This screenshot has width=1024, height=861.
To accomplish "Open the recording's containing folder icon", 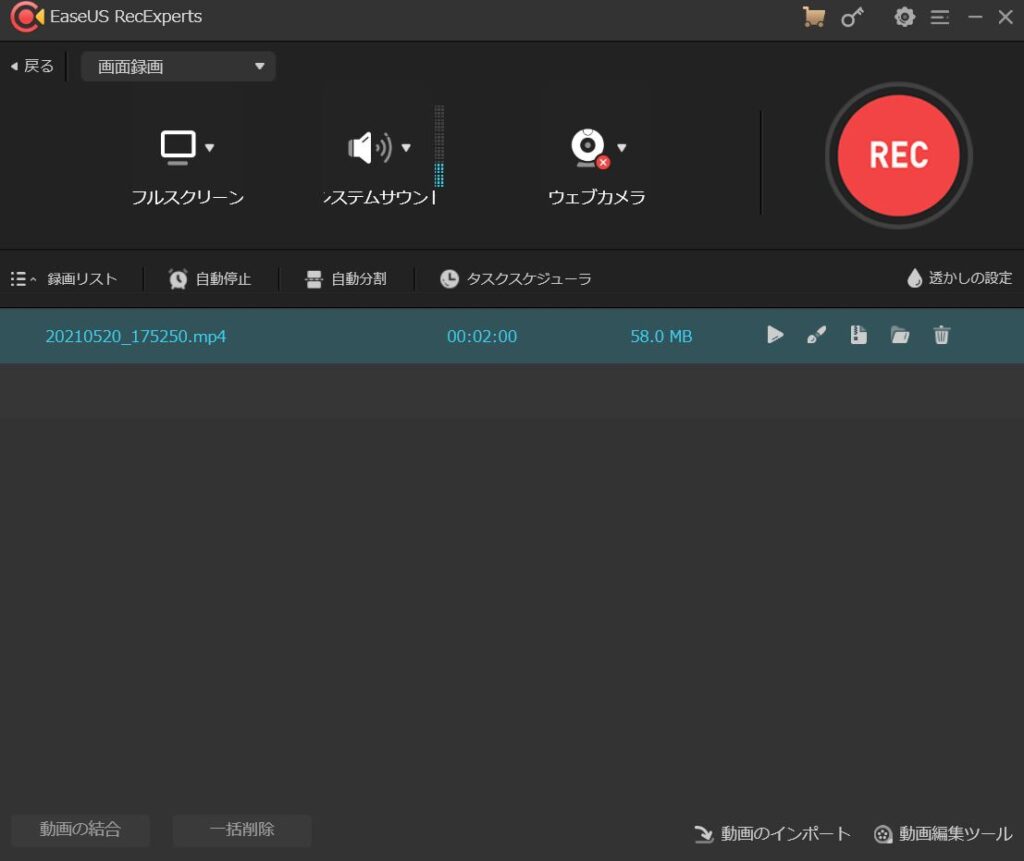I will 900,335.
